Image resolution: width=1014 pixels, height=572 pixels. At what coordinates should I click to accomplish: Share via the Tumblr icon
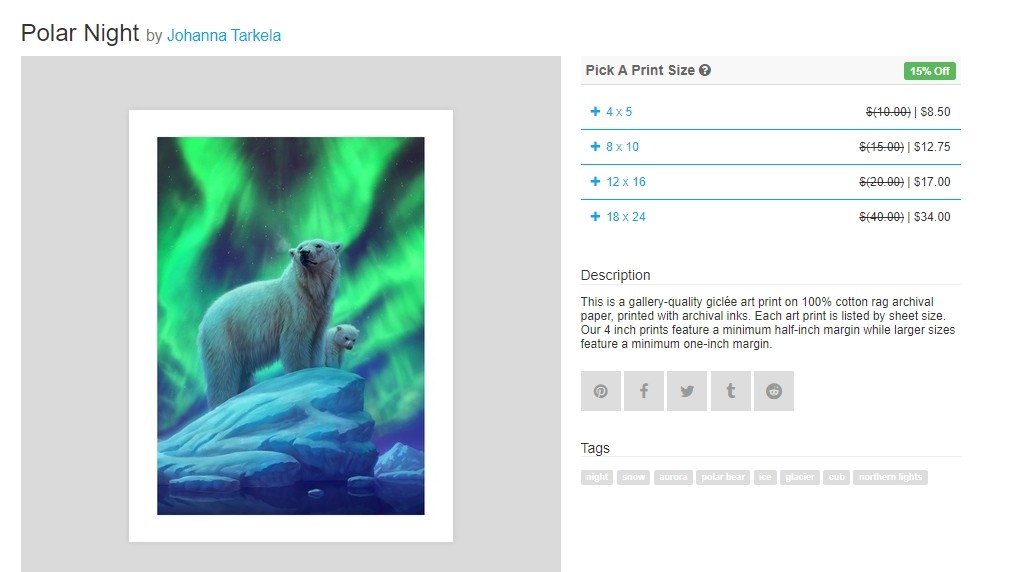731,391
